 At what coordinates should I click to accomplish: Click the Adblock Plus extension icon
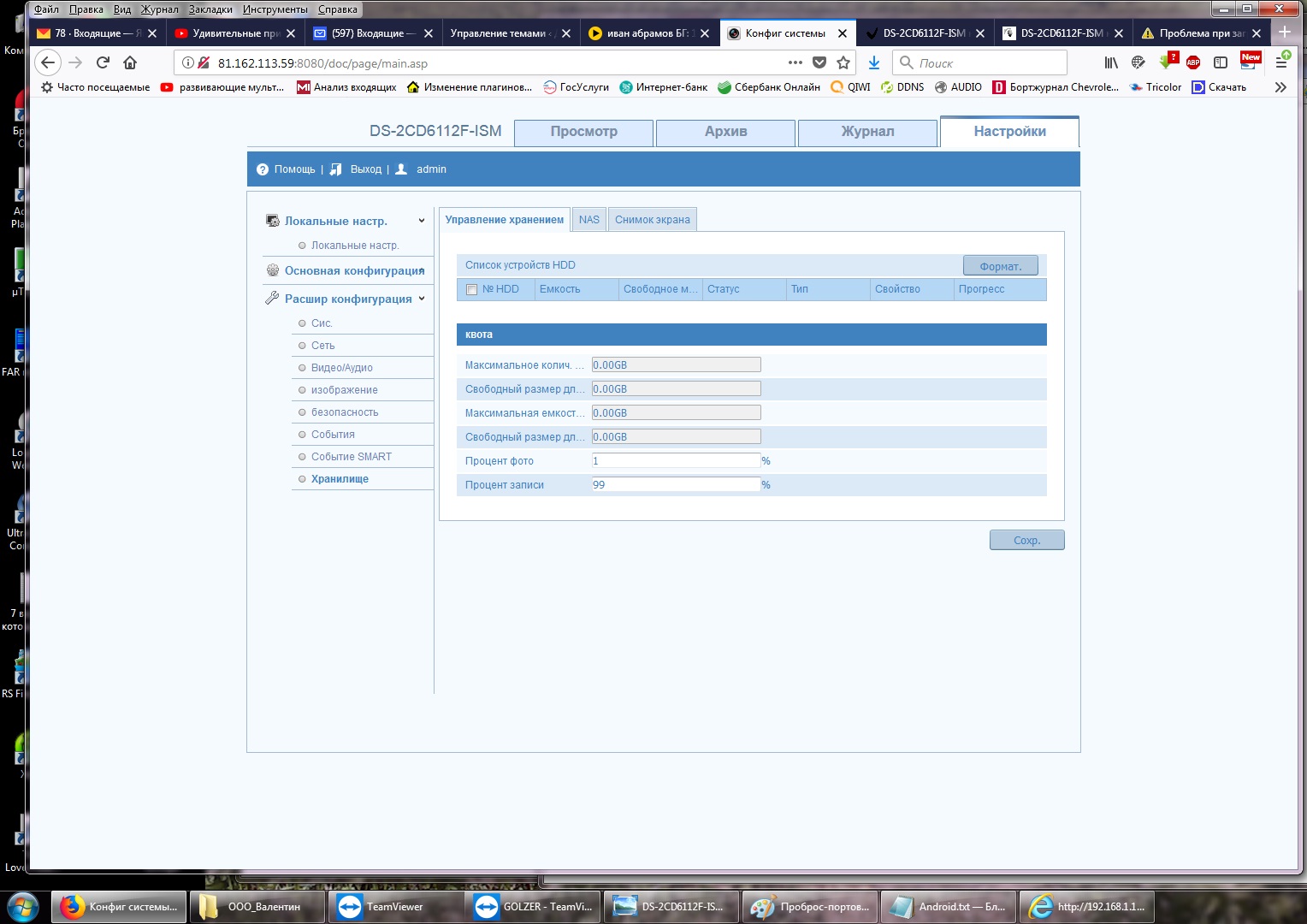point(1192,62)
